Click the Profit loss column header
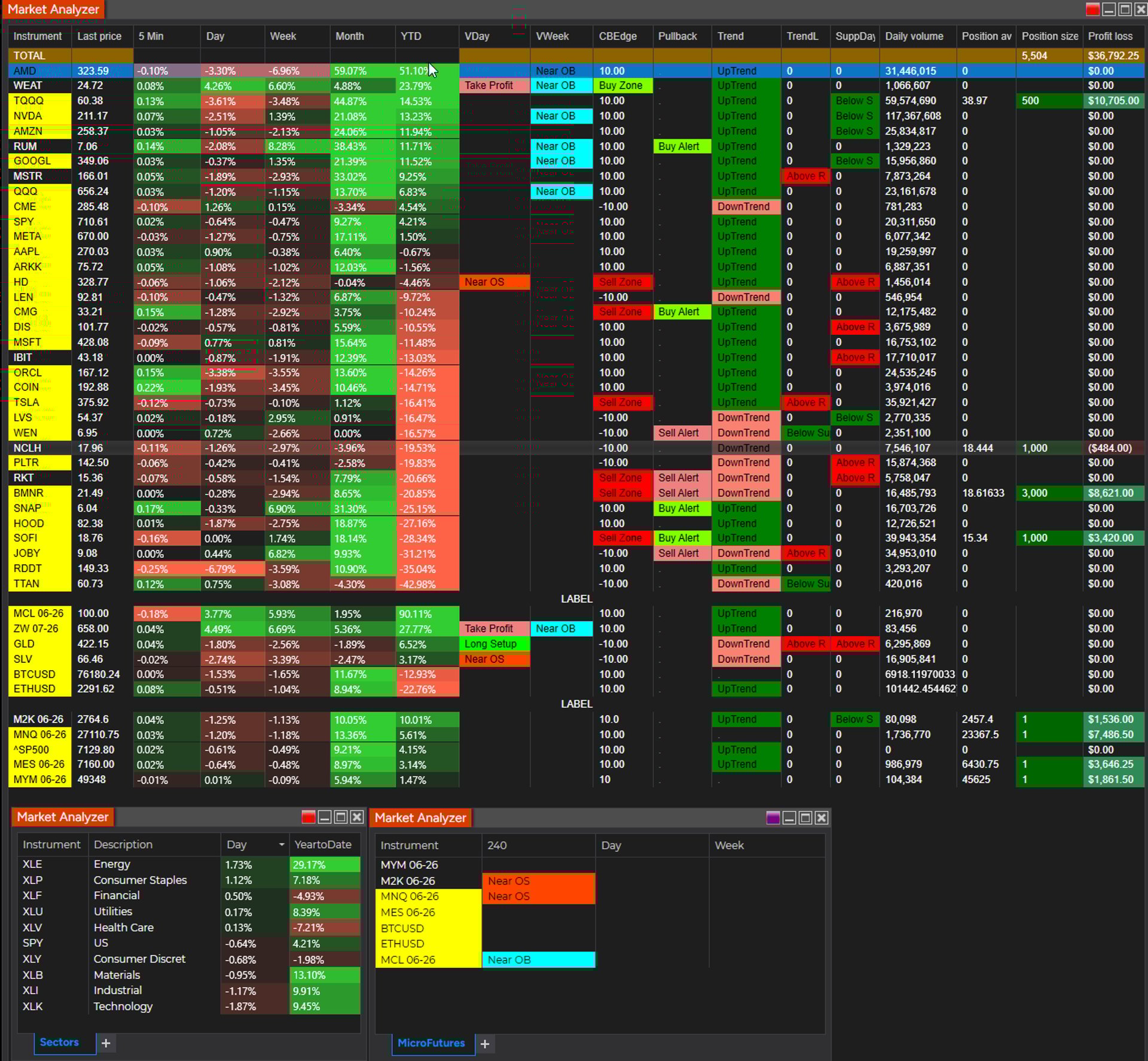 1110,36
